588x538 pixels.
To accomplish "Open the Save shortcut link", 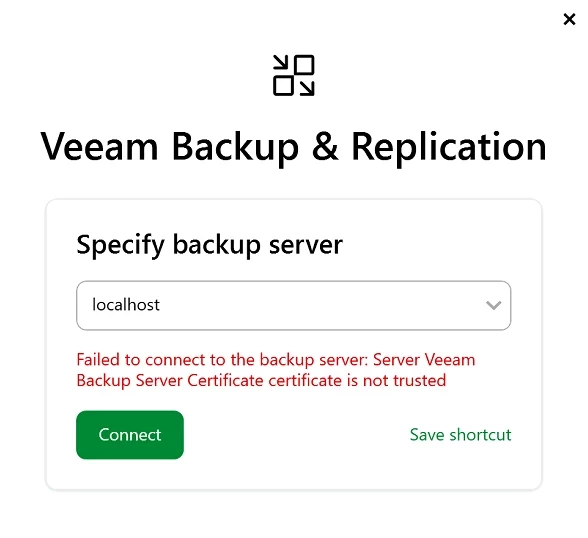I will click(460, 435).
